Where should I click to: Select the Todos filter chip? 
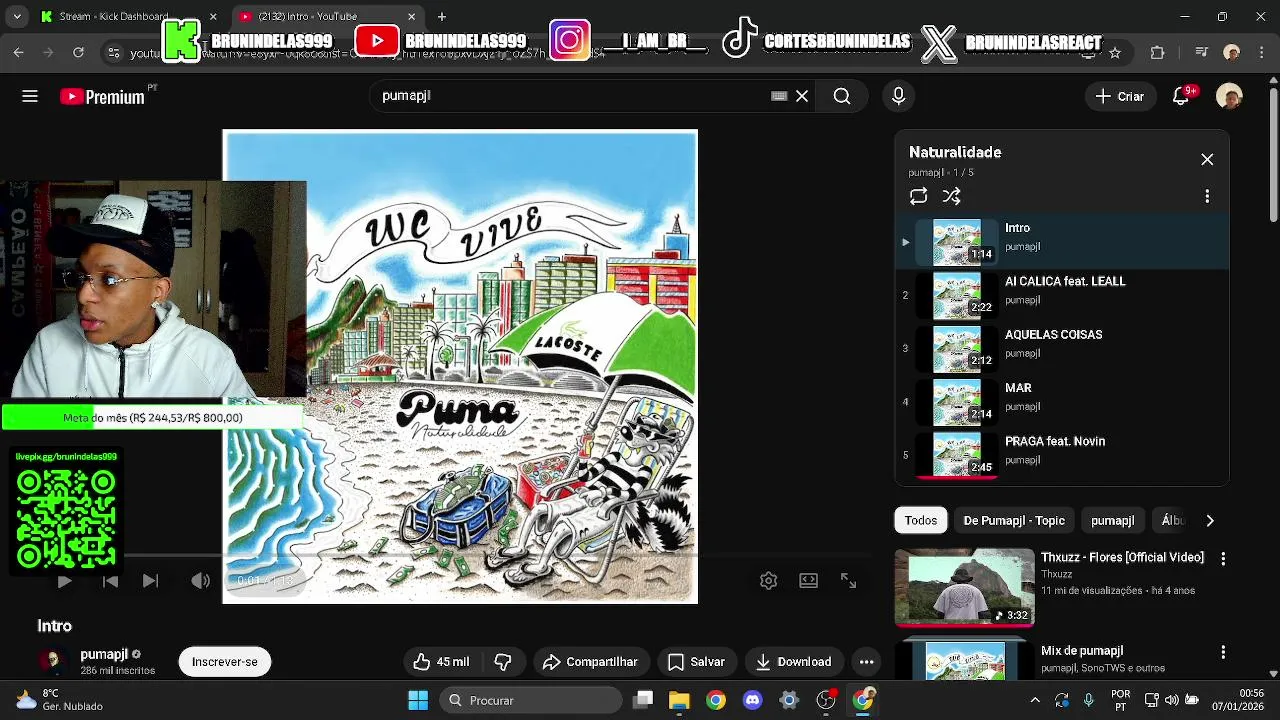[x=921, y=521]
